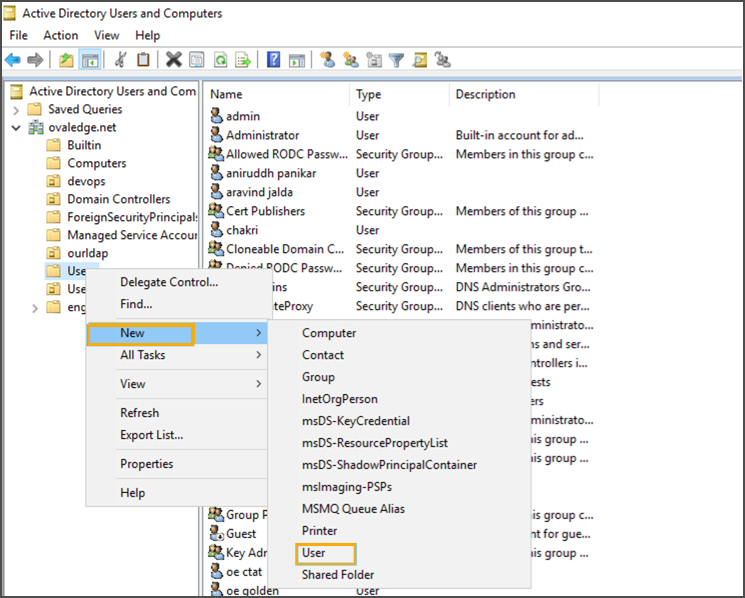Collapse the ovaledge.net domain node
Viewport: 745px width, 598px height.
[16, 128]
